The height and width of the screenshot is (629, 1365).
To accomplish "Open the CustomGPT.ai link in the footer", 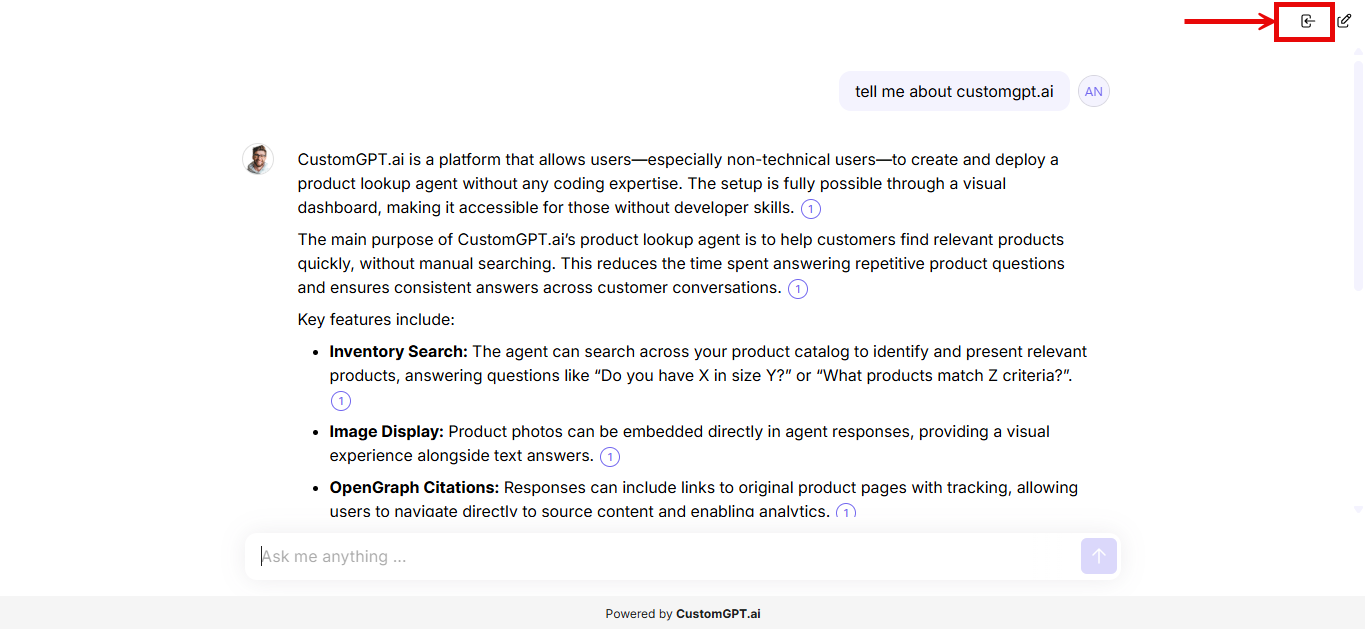I will pyautogui.click(x=718, y=614).
